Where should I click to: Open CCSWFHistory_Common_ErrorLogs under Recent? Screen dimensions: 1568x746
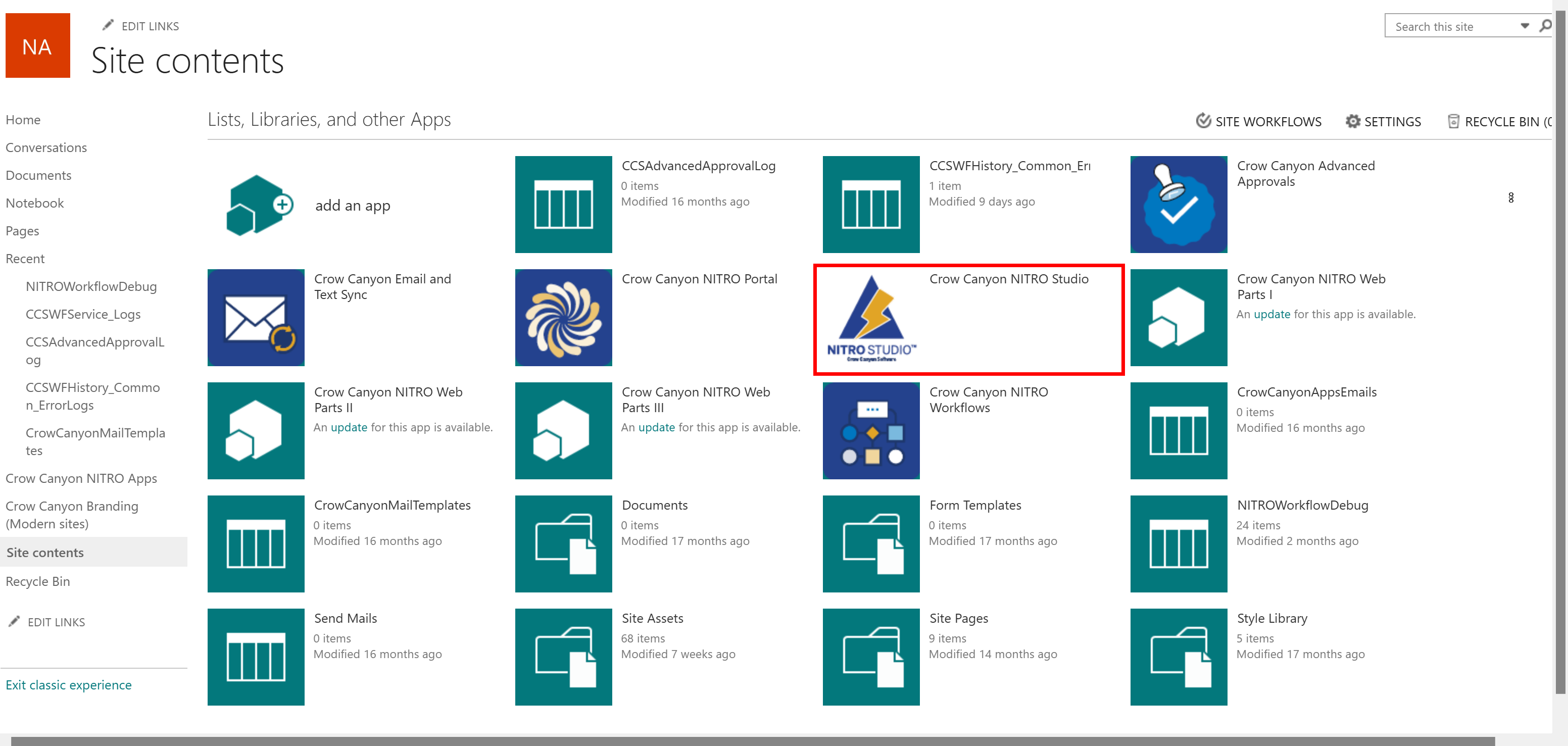coord(92,396)
